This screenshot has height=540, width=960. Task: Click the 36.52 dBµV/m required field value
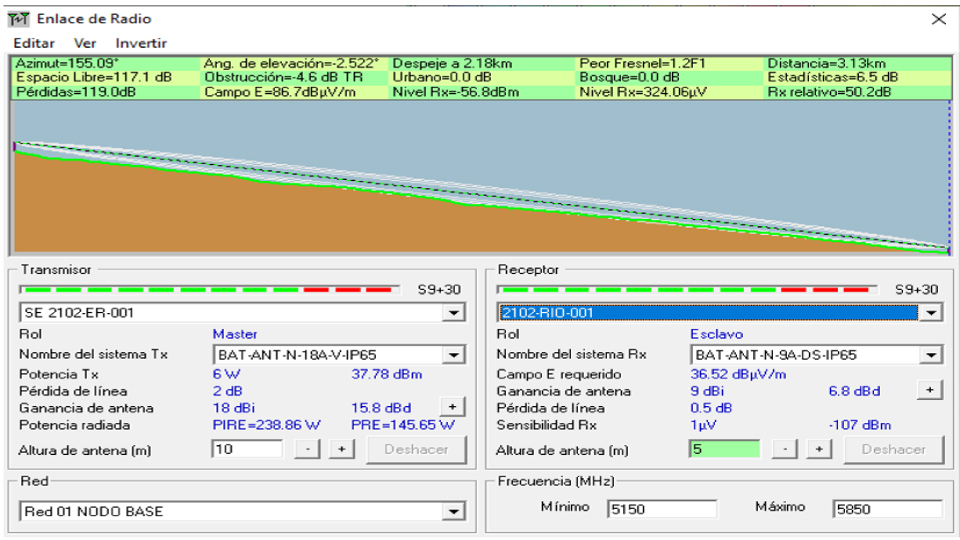tap(738, 374)
